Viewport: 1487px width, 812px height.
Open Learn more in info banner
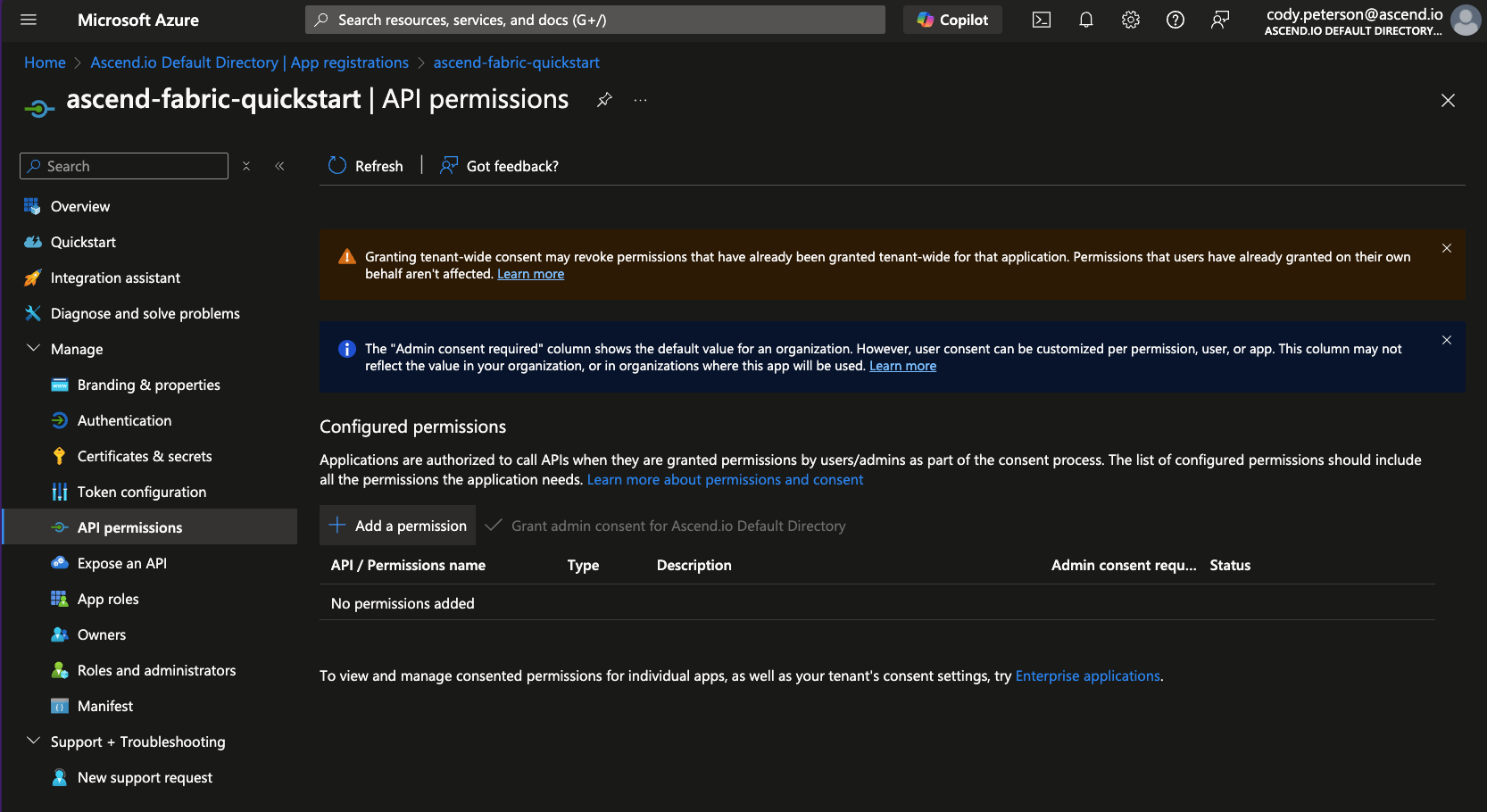(902, 366)
